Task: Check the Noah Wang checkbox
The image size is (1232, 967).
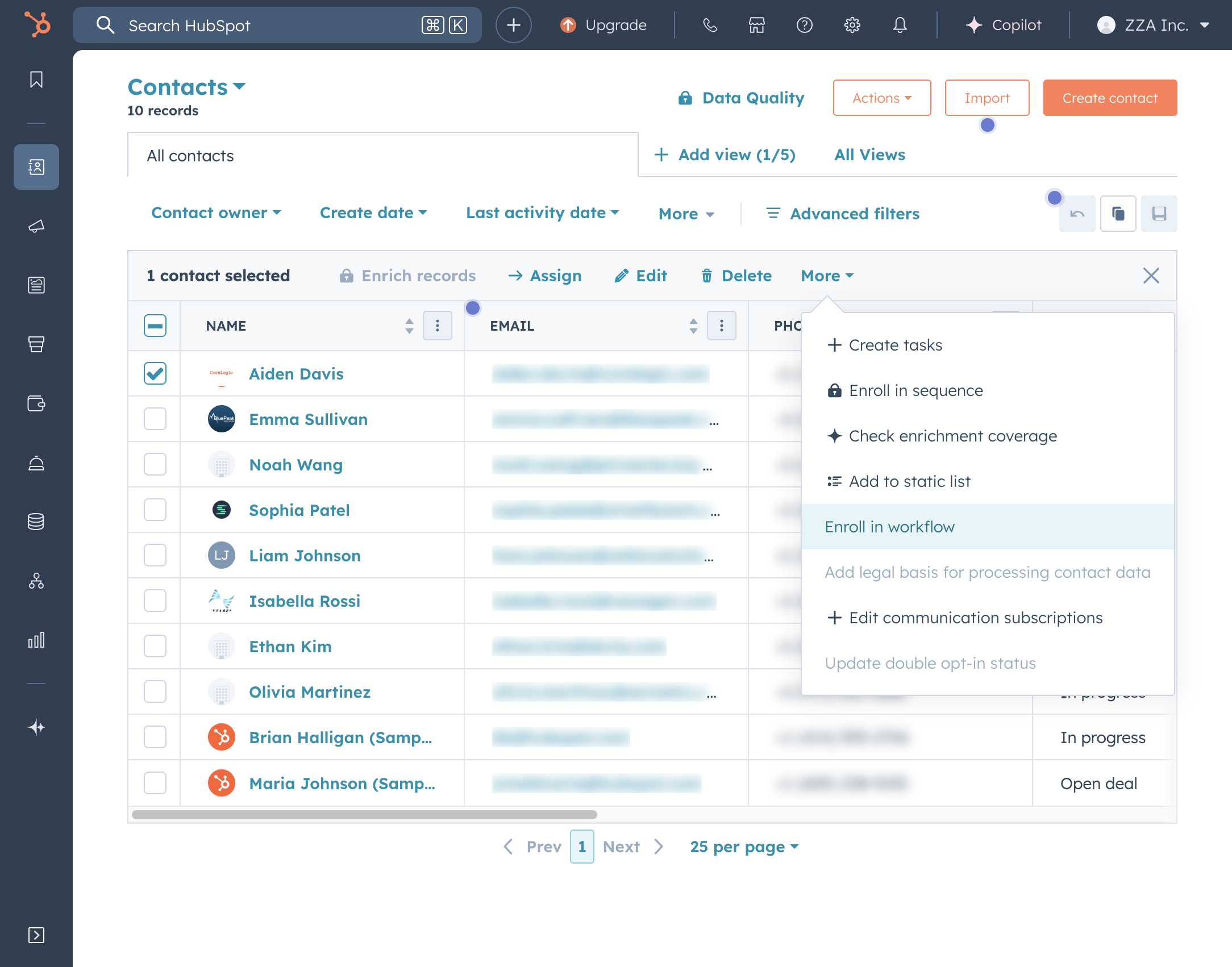Action: (155, 464)
